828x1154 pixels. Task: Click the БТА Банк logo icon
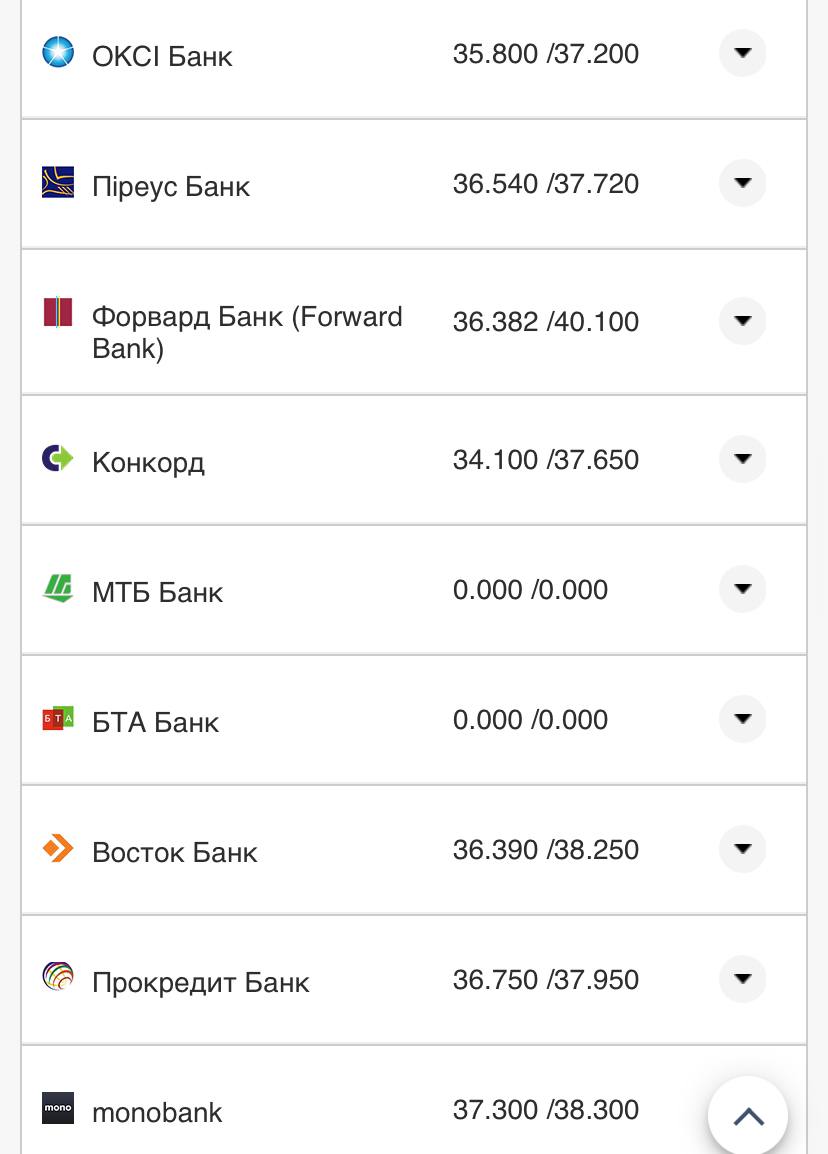coord(58,718)
